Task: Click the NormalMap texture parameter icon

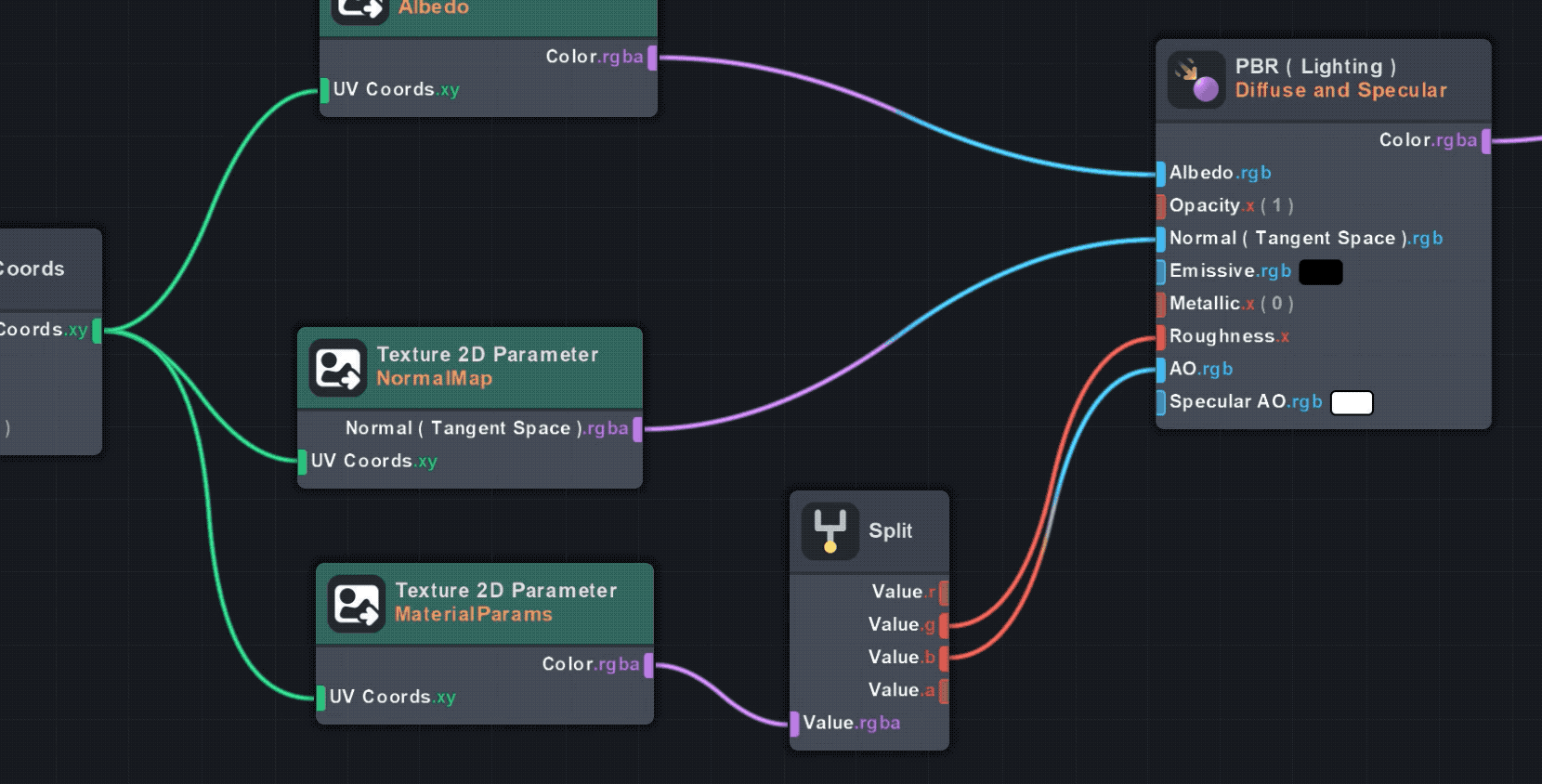Action: pyautogui.click(x=337, y=368)
